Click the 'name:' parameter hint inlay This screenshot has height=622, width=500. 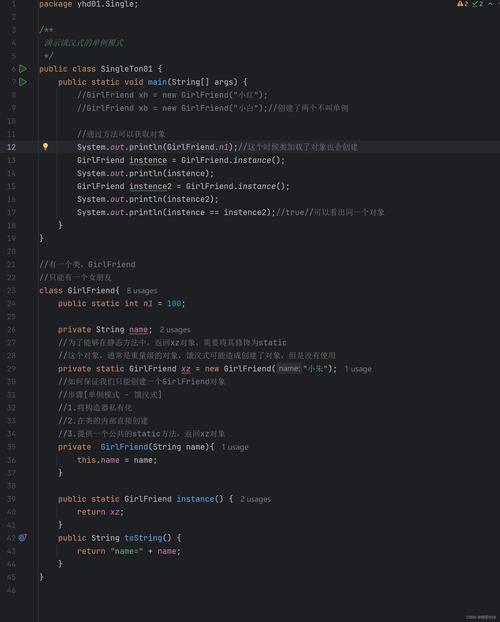click(289, 369)
